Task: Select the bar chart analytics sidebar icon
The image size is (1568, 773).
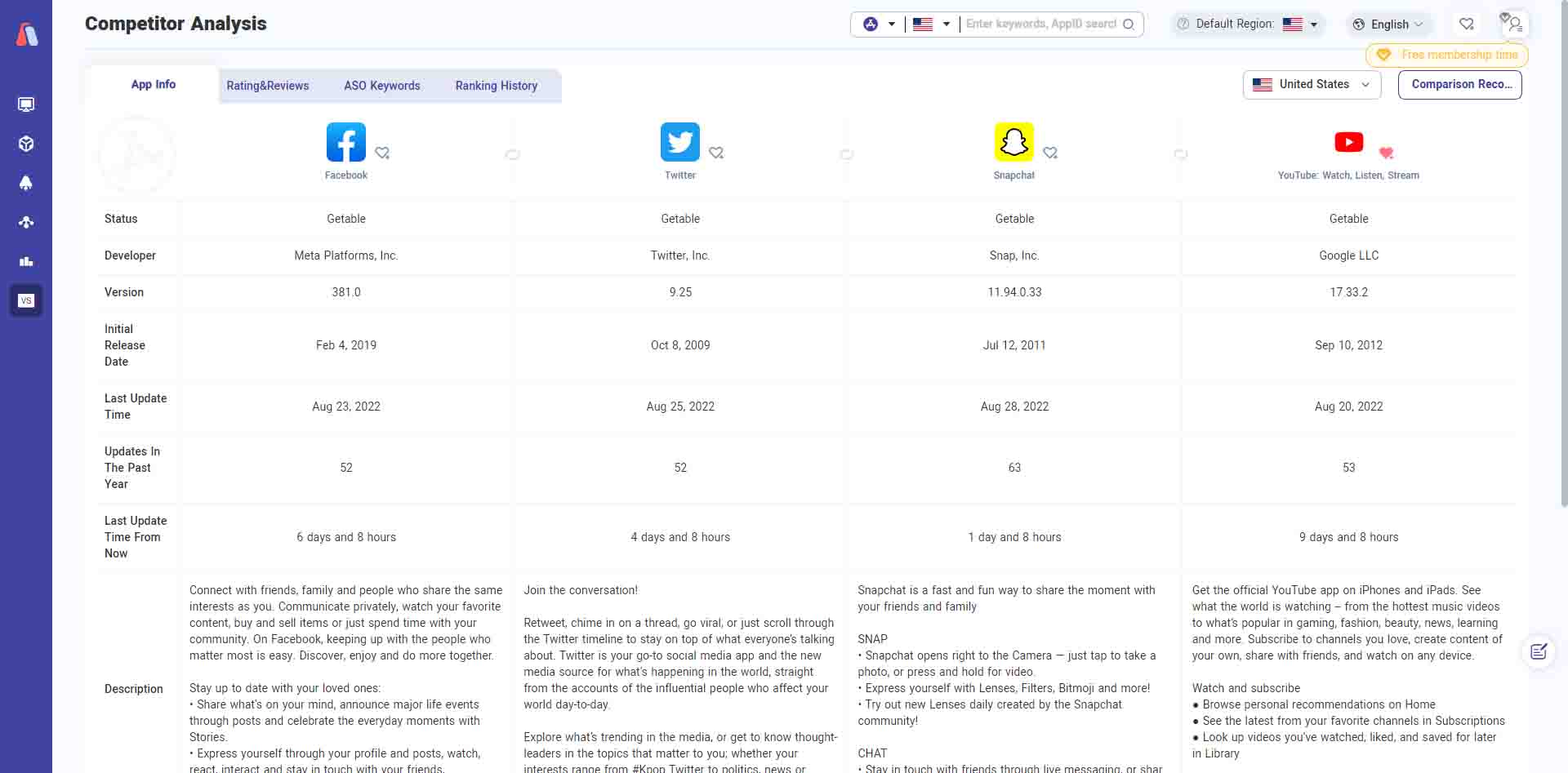Action: 25,261
